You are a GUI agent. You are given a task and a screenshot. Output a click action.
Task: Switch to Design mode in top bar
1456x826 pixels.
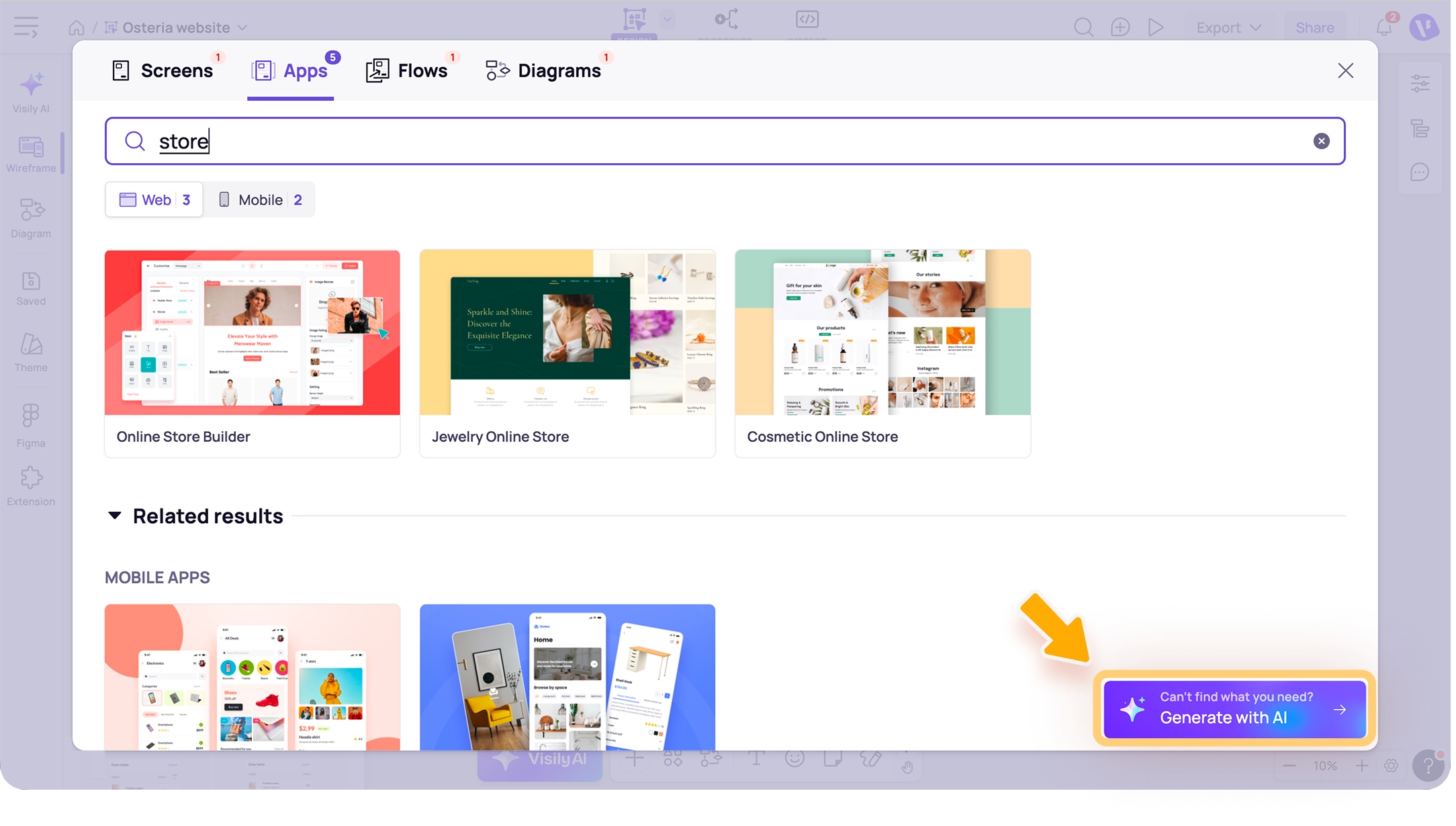coord(634,21)
